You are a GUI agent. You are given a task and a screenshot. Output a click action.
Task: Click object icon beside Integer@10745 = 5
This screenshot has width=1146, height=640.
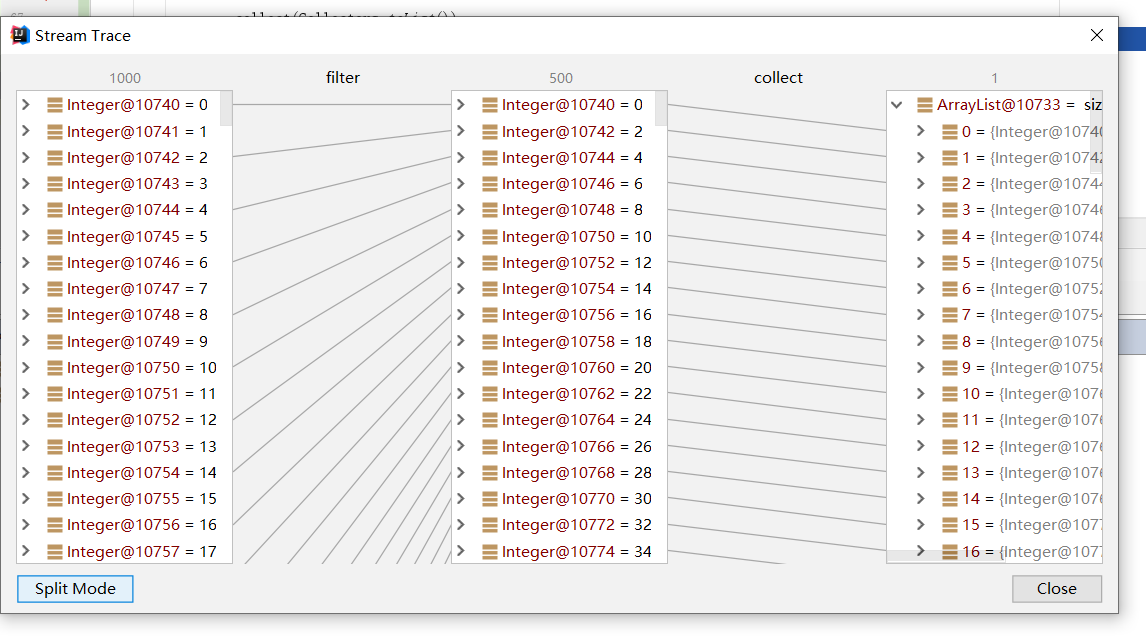(x=55, y=237)
